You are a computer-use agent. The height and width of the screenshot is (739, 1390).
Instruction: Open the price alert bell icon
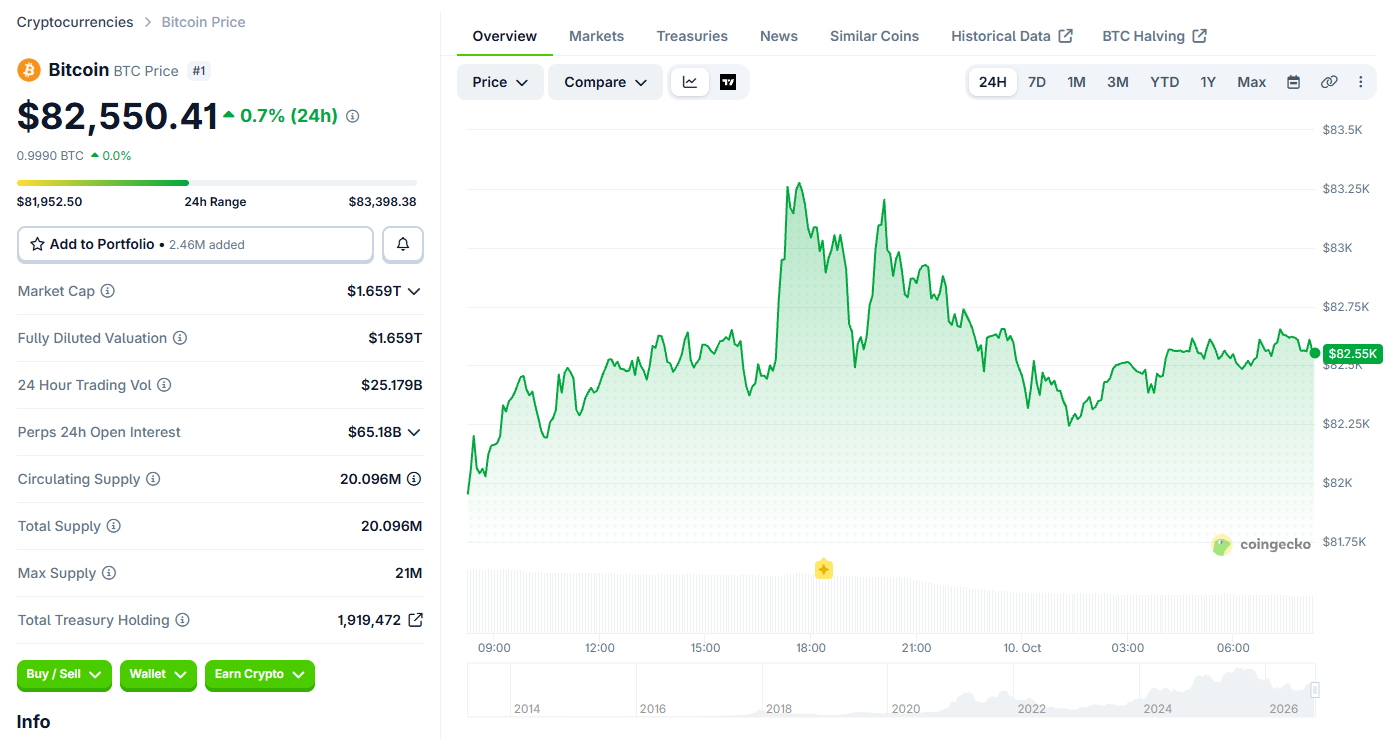tap(403, 244)
